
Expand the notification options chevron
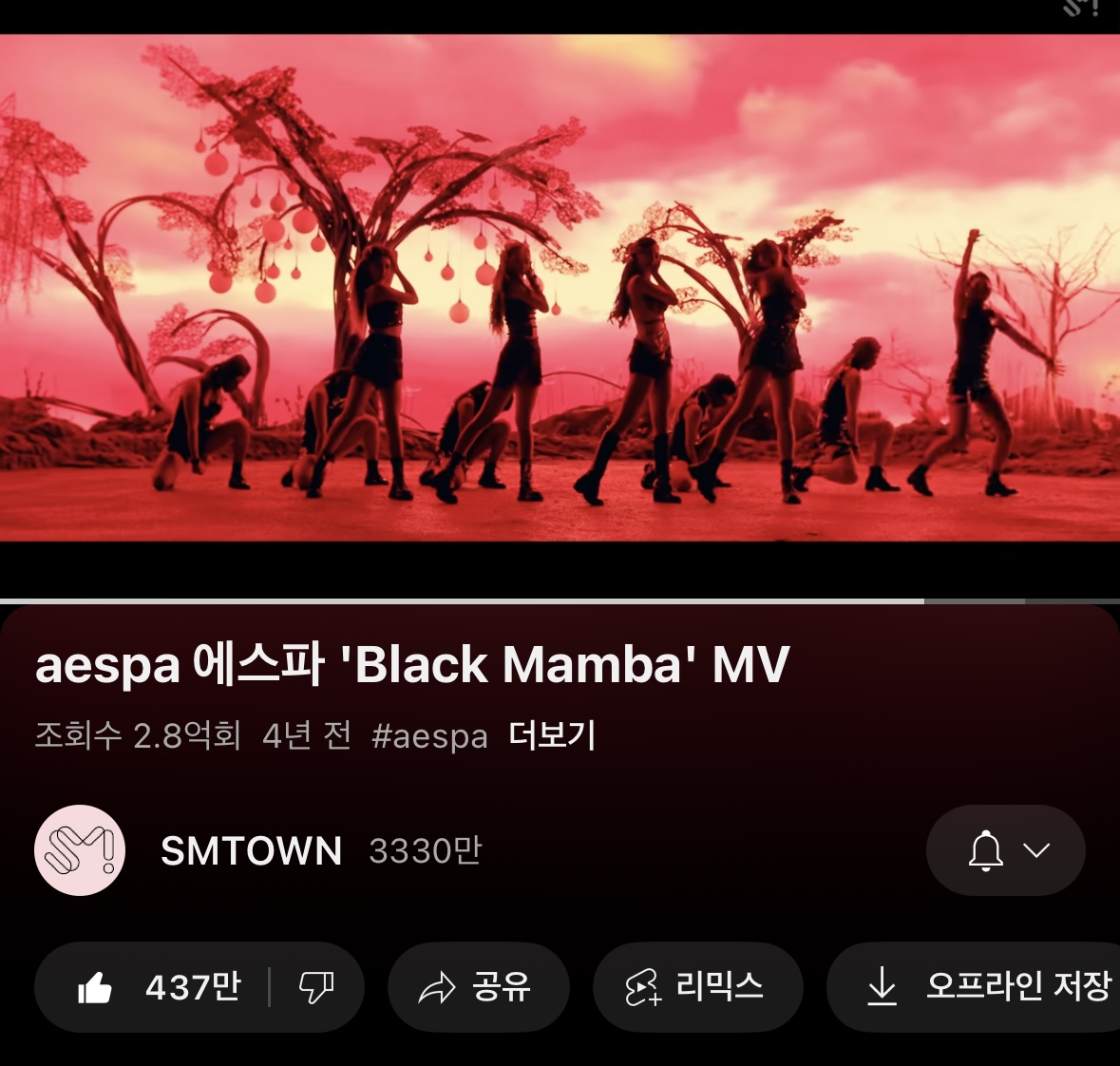(x=1036, y=849)
